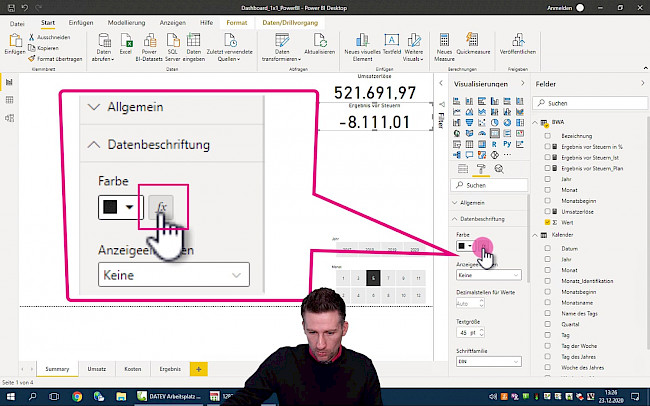Open Daten abrufen dropdown

[x=104, y=56]
